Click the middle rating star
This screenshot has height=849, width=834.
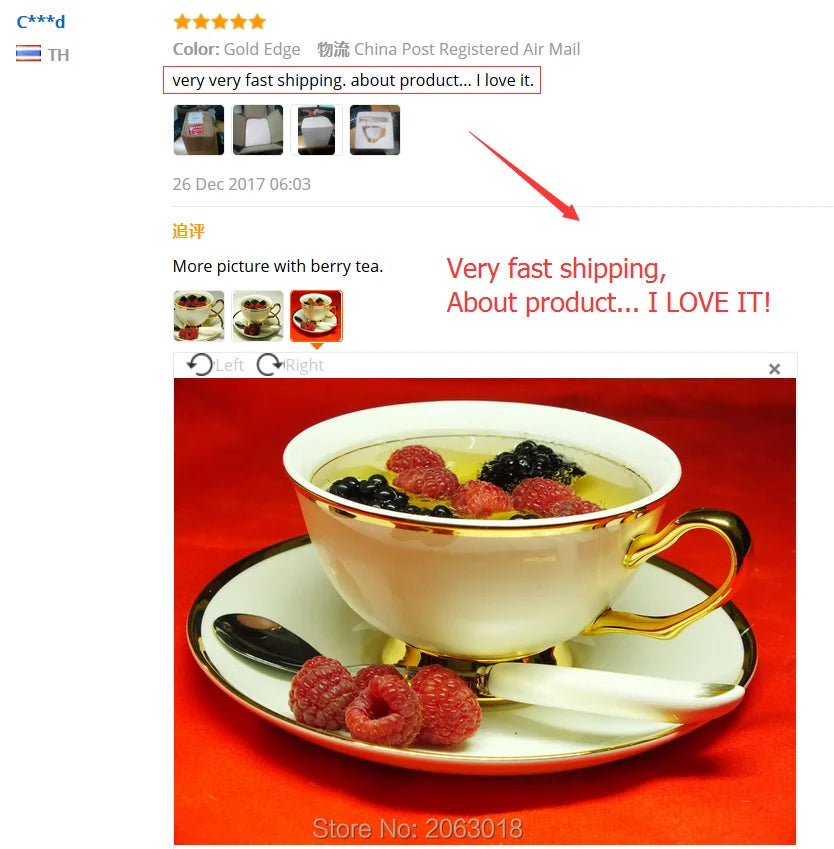pos(220,22)
